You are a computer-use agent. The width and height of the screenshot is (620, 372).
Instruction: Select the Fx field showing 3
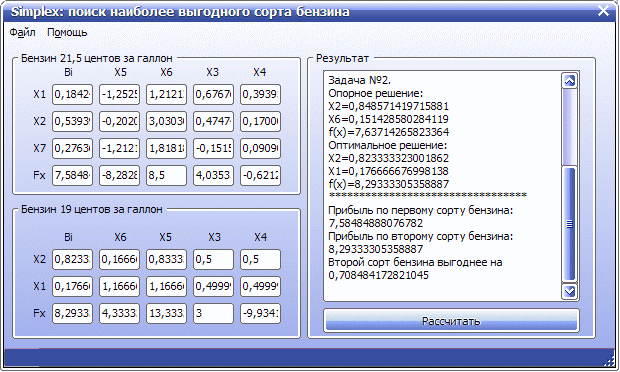(214, 313)
